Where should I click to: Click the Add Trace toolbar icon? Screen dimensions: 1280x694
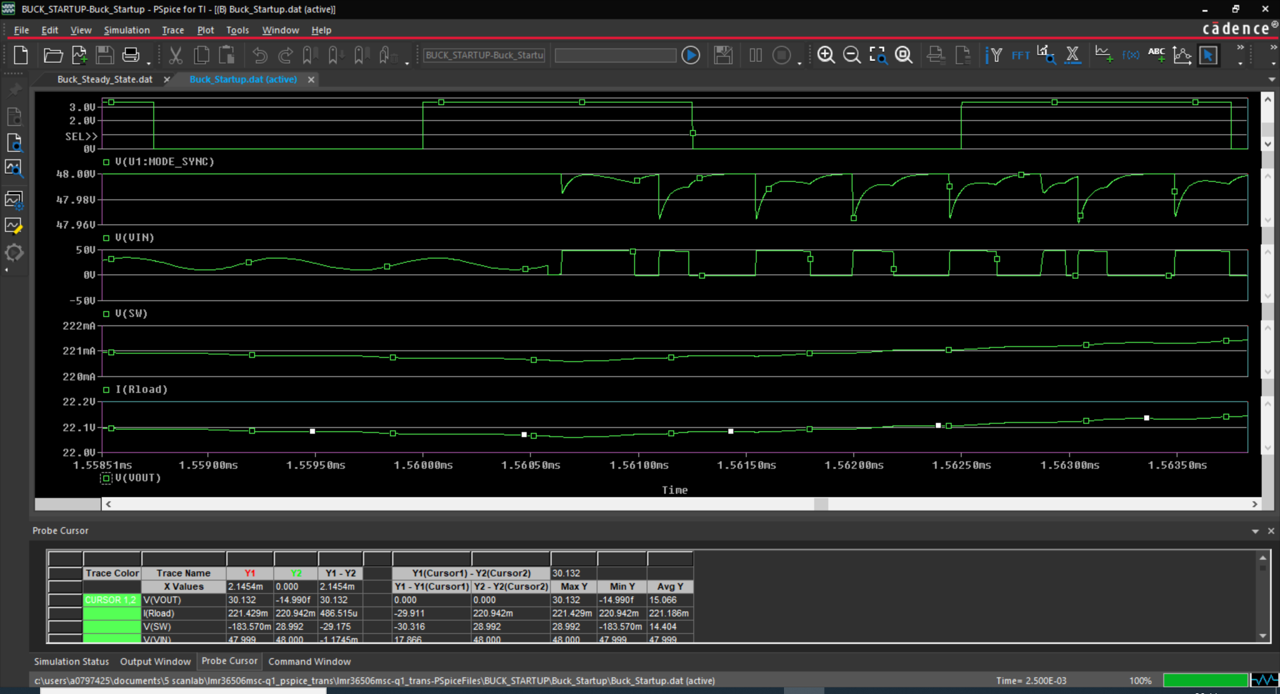coord(1102,55)
